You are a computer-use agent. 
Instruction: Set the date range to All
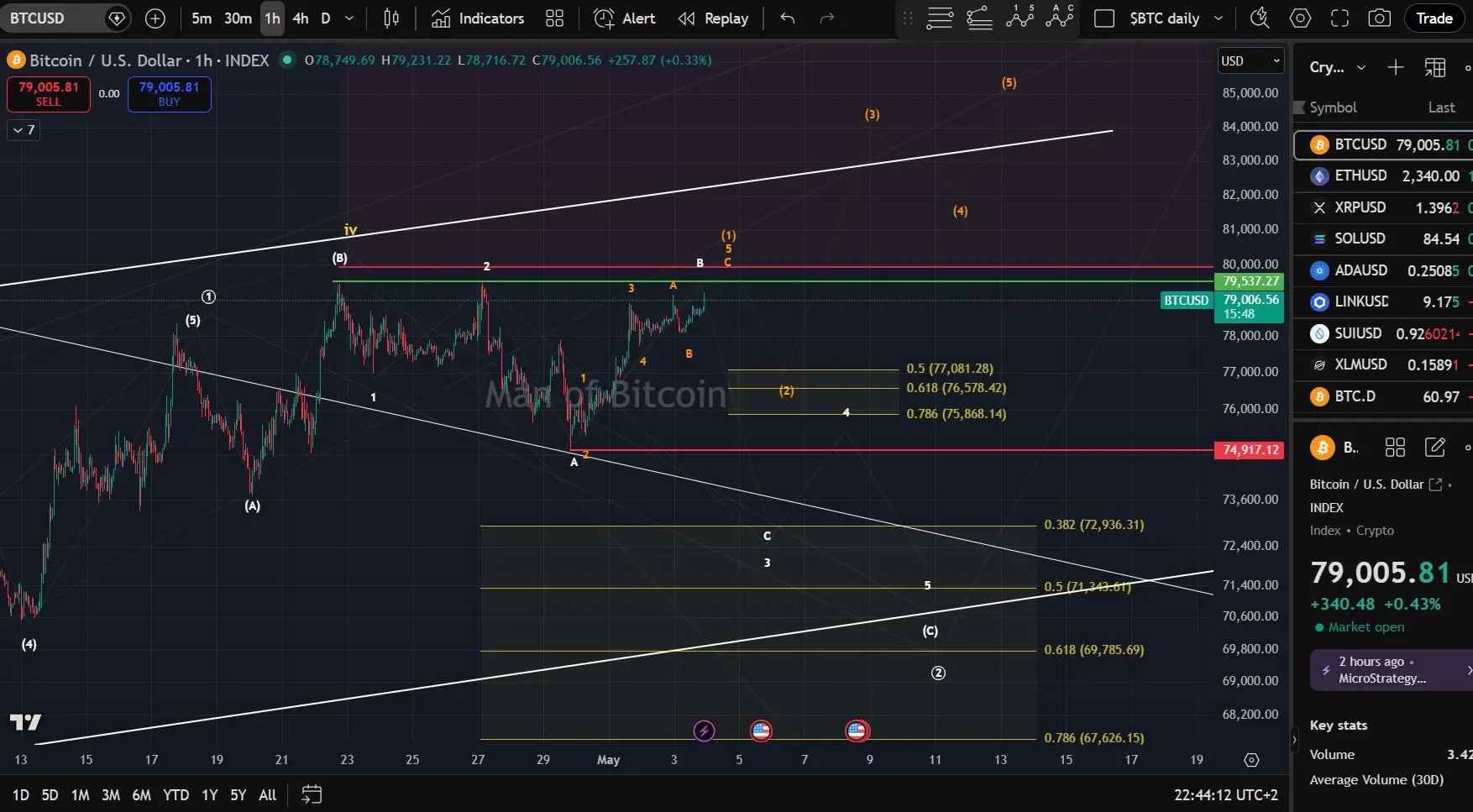pos(268,794)
